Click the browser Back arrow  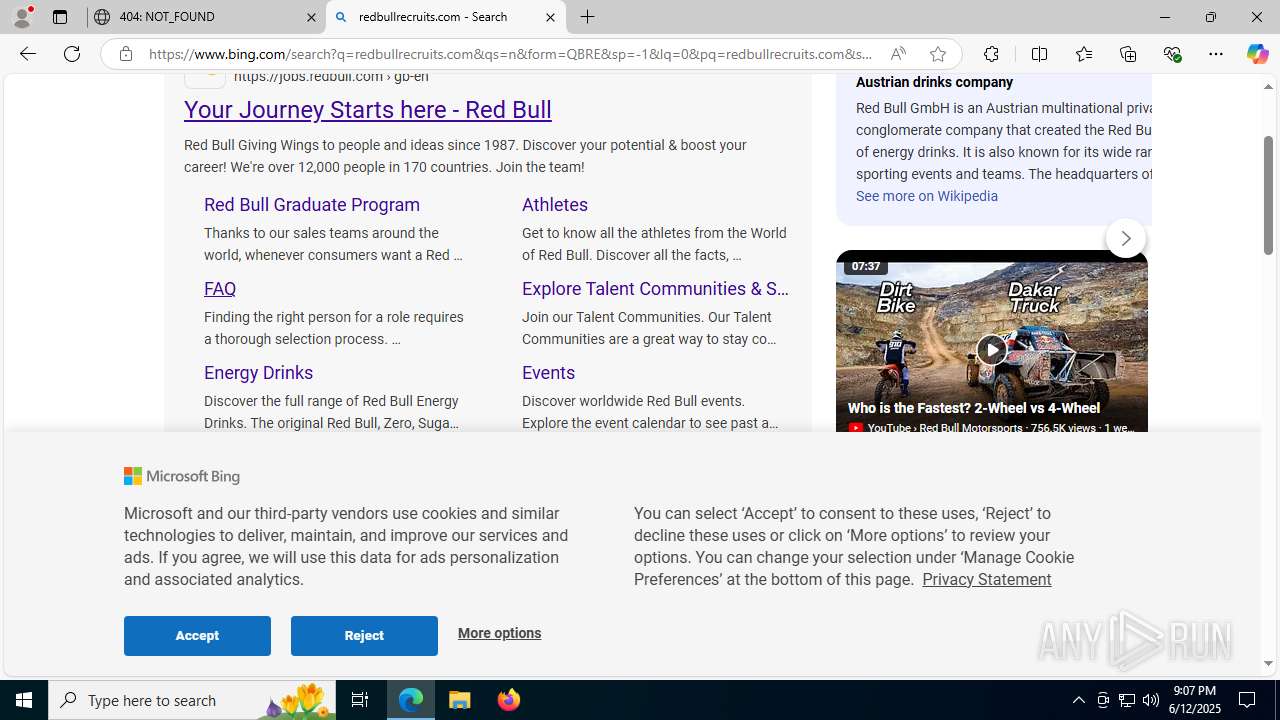(x=27, y=54)
